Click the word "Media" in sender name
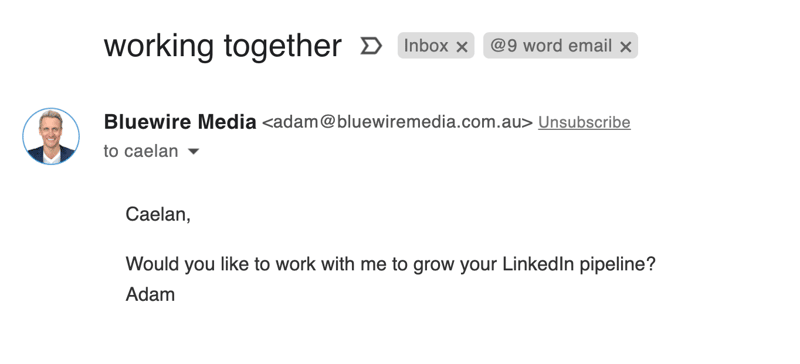Image resolution: width=800 pixels, height=364 pixels. coord(227,122)
